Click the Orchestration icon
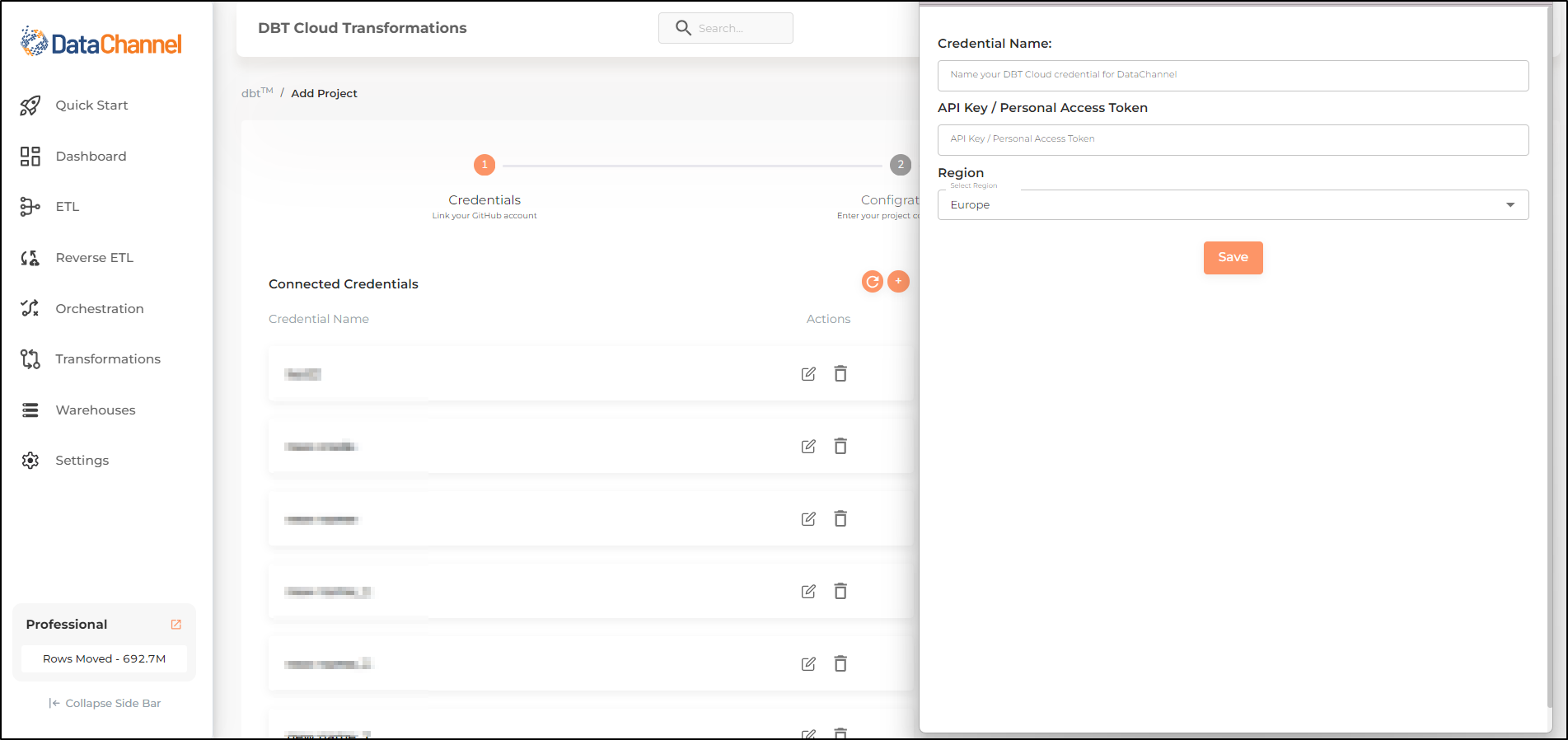This screenshot has width=1568, height=740. point(30,308)
